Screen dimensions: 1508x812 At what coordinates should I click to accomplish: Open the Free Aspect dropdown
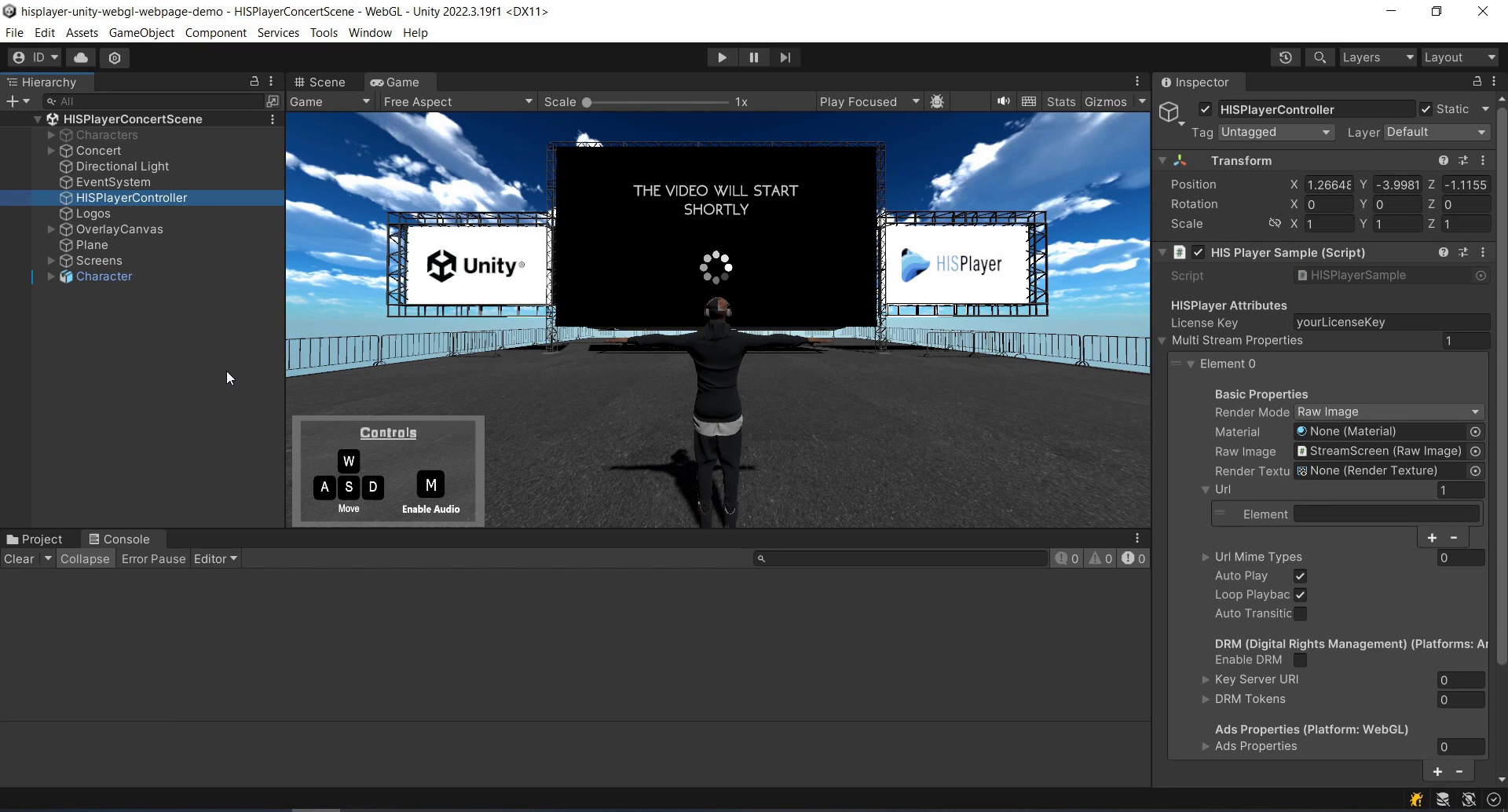point(458,102)
